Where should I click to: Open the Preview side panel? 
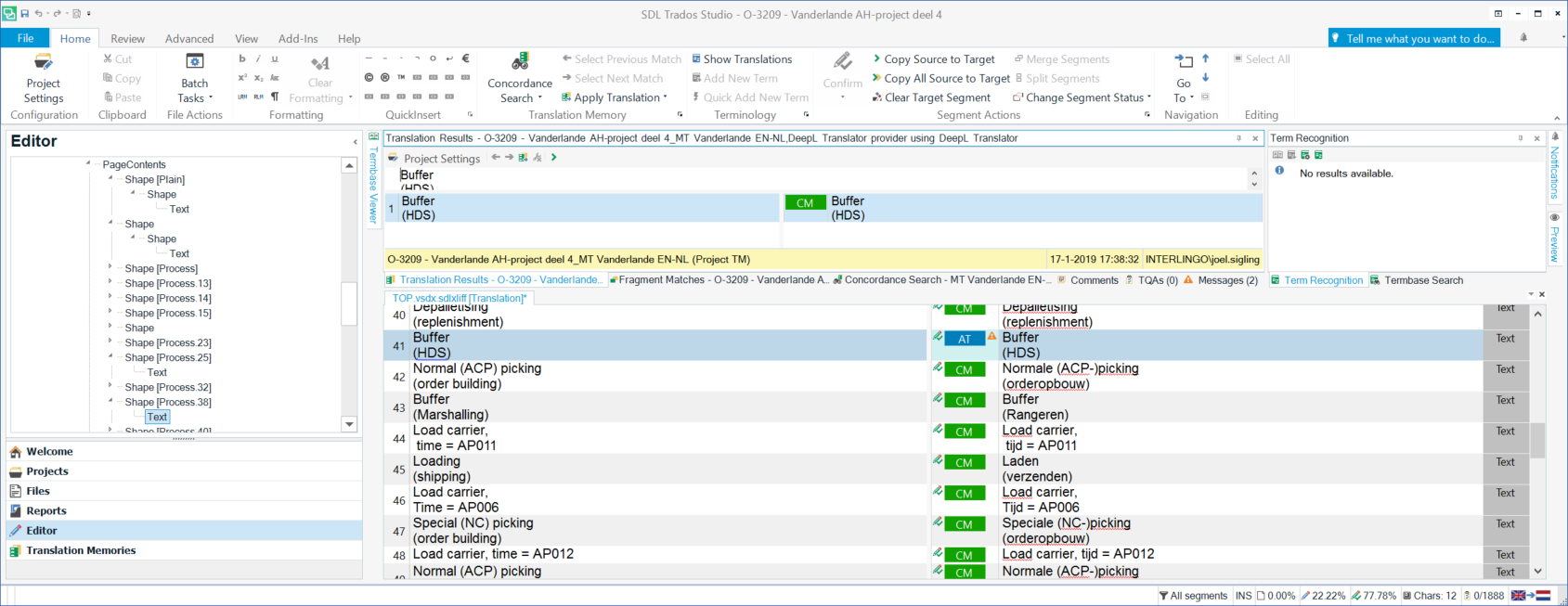click(x=1555, y=239)
